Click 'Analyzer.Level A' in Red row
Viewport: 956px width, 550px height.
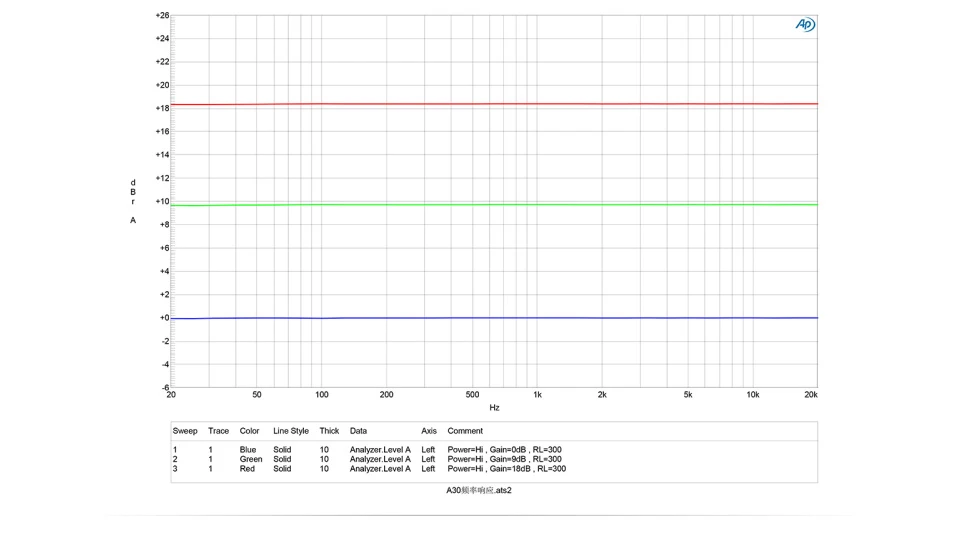click(380, 468)
